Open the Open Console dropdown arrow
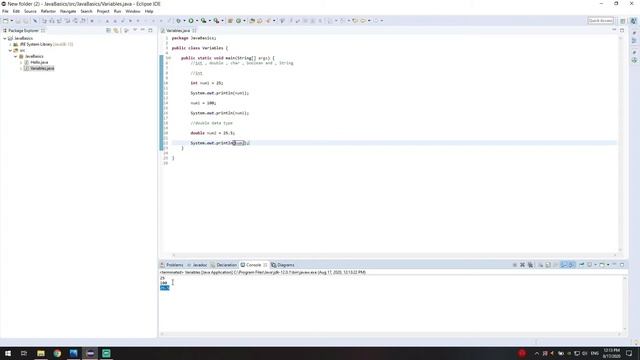Screen dimensions: 640x360 point(608,265)
